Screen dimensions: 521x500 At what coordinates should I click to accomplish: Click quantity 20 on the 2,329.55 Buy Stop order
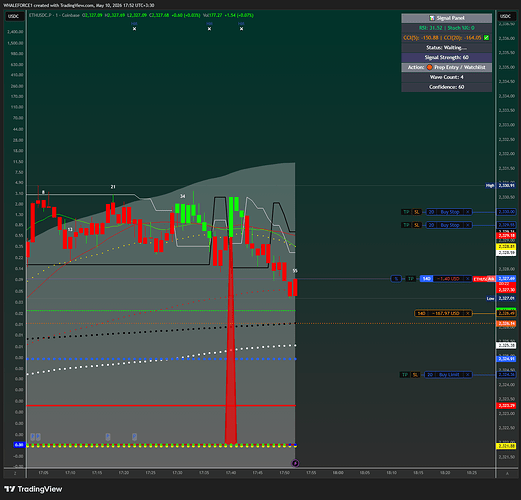coord(431,225)
